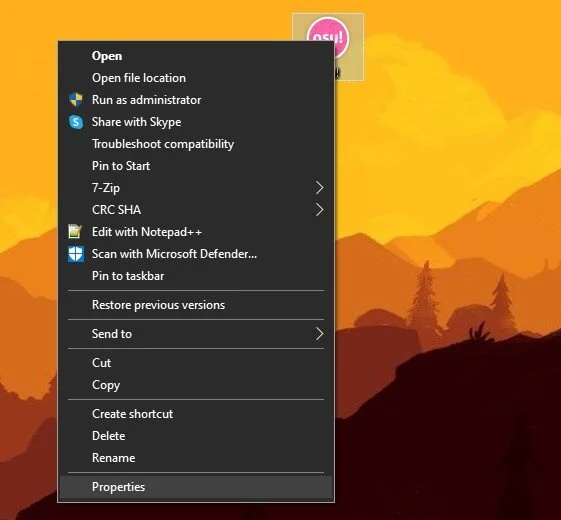Choose Copy from the context menu
561x520 pixels.
pos(196,385)
